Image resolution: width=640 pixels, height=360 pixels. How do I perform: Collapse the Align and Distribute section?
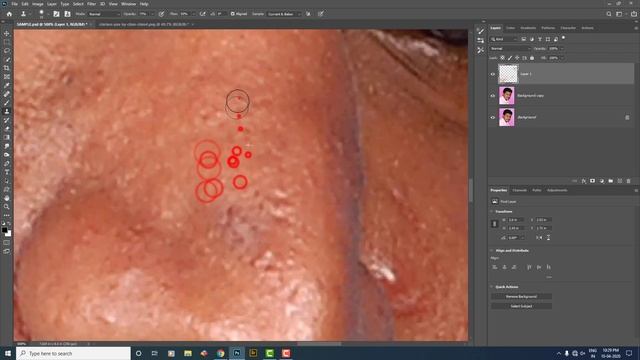pyautogui.click(x=491, y=250)
